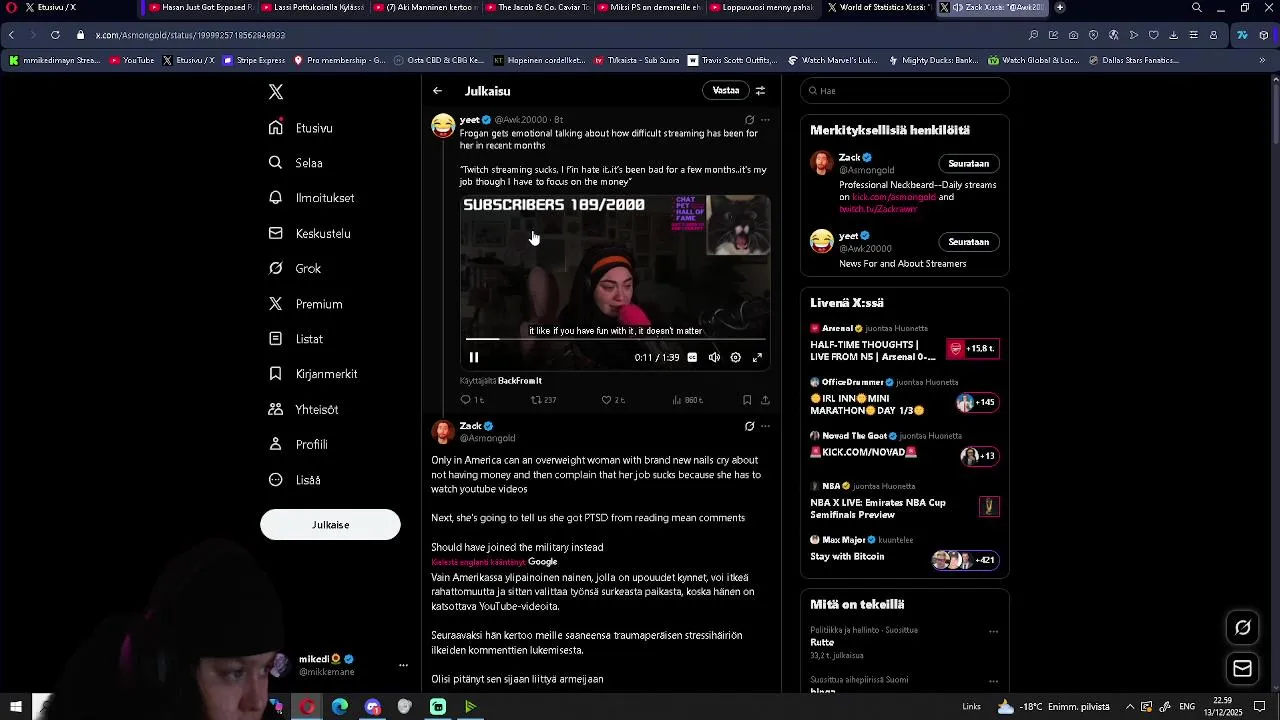
Task: Open the reply sorting filter icon
Action: tap(760, 91)
